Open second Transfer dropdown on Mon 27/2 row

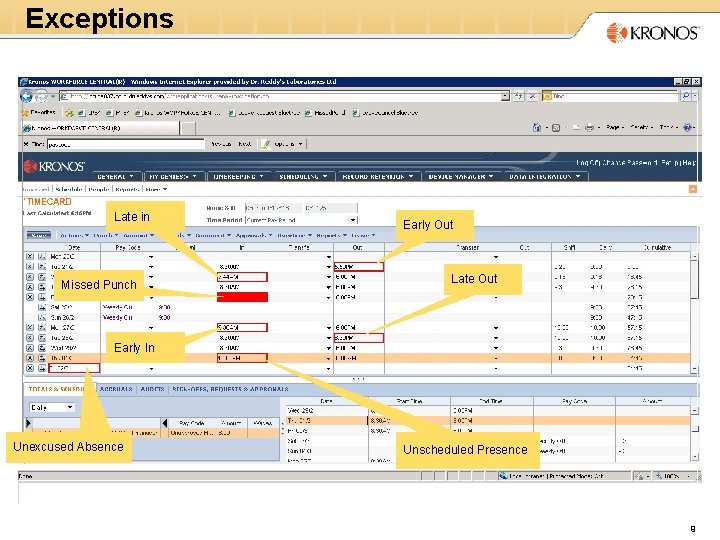point(496,328)
